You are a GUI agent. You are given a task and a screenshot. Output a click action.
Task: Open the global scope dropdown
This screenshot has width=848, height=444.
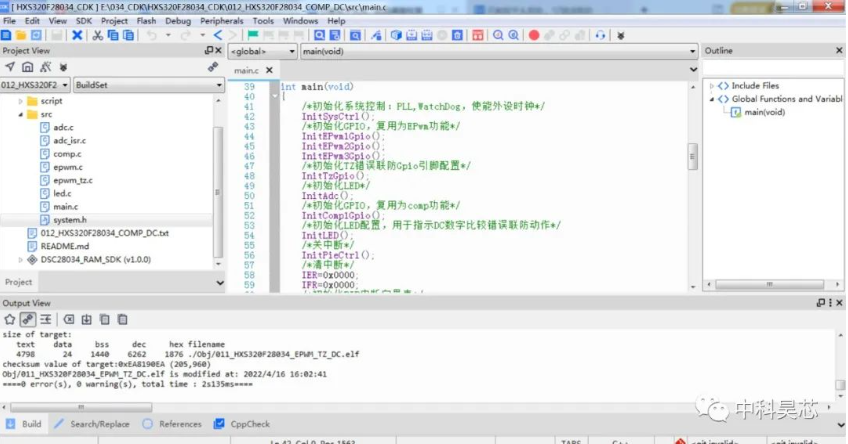(263, 51)
